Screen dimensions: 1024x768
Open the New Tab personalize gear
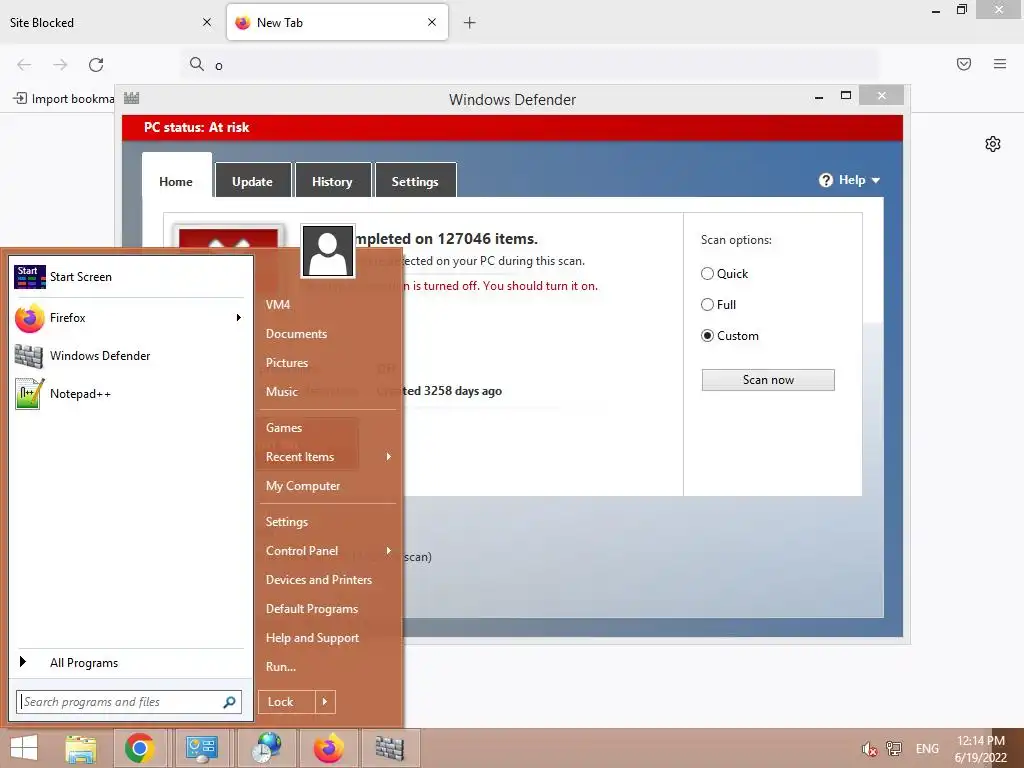(993, 144)
